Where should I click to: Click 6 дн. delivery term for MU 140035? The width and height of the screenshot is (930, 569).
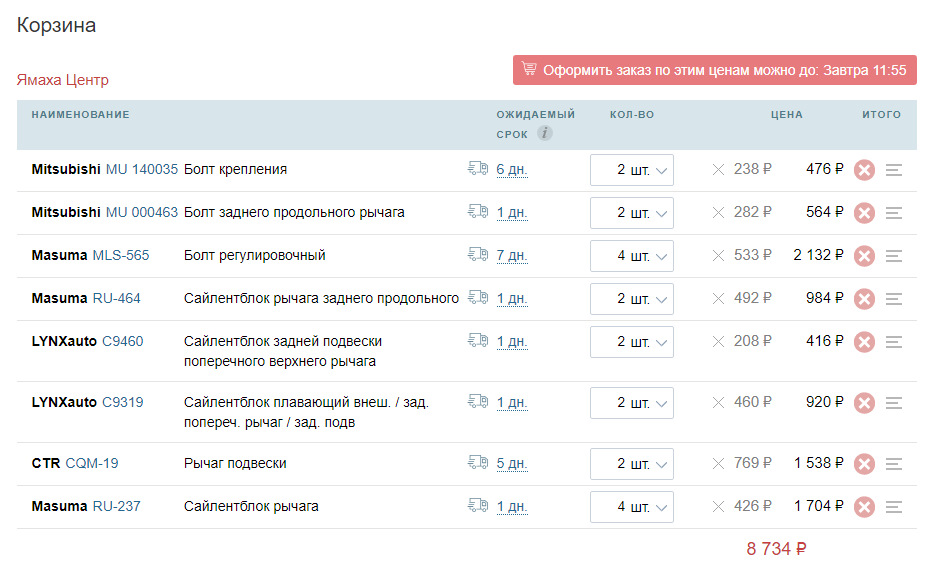(512, 170)
